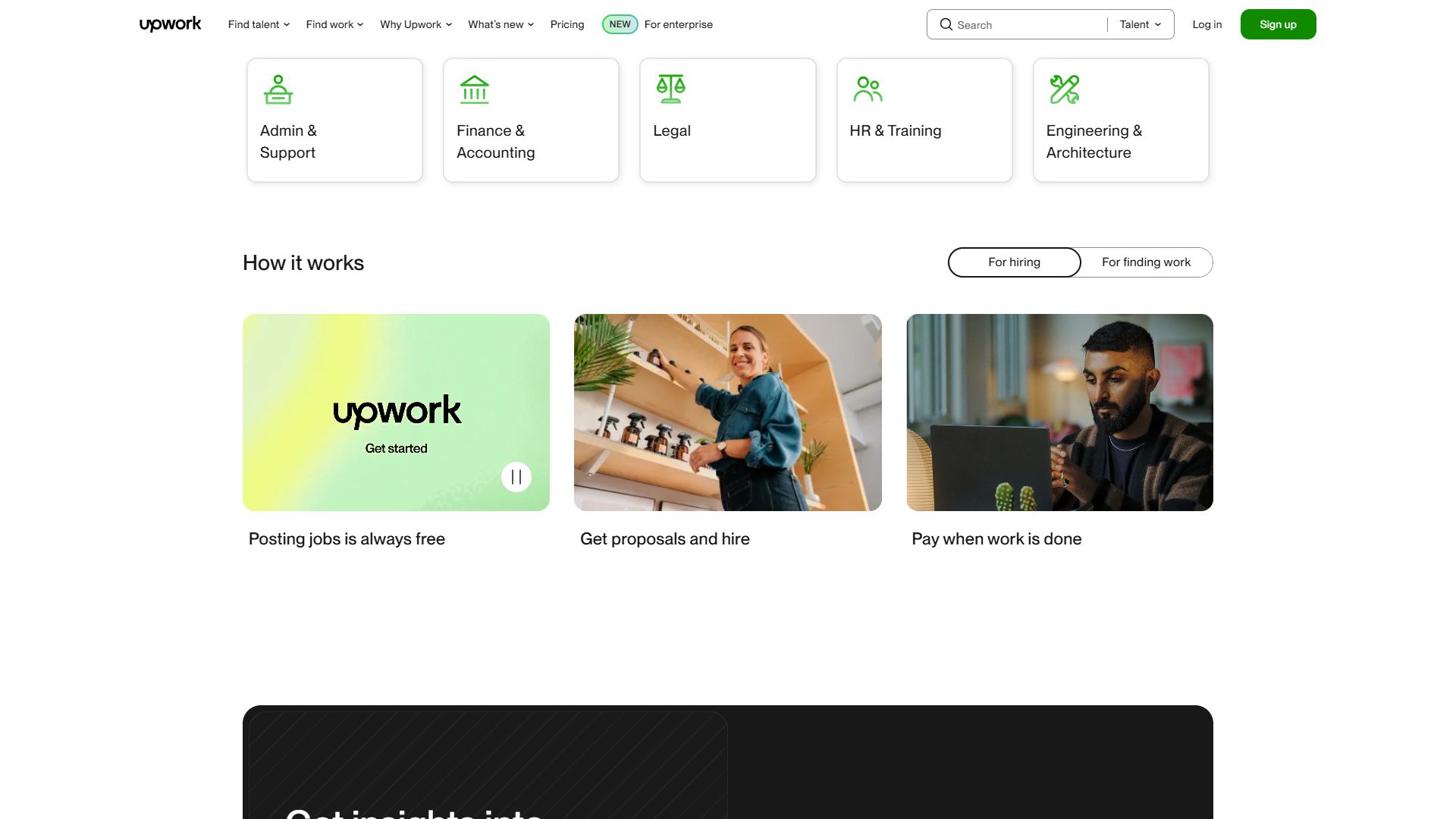Screen dimensions: 1456x819
Task: Click the Log in link
Action: pos(1207,24)
